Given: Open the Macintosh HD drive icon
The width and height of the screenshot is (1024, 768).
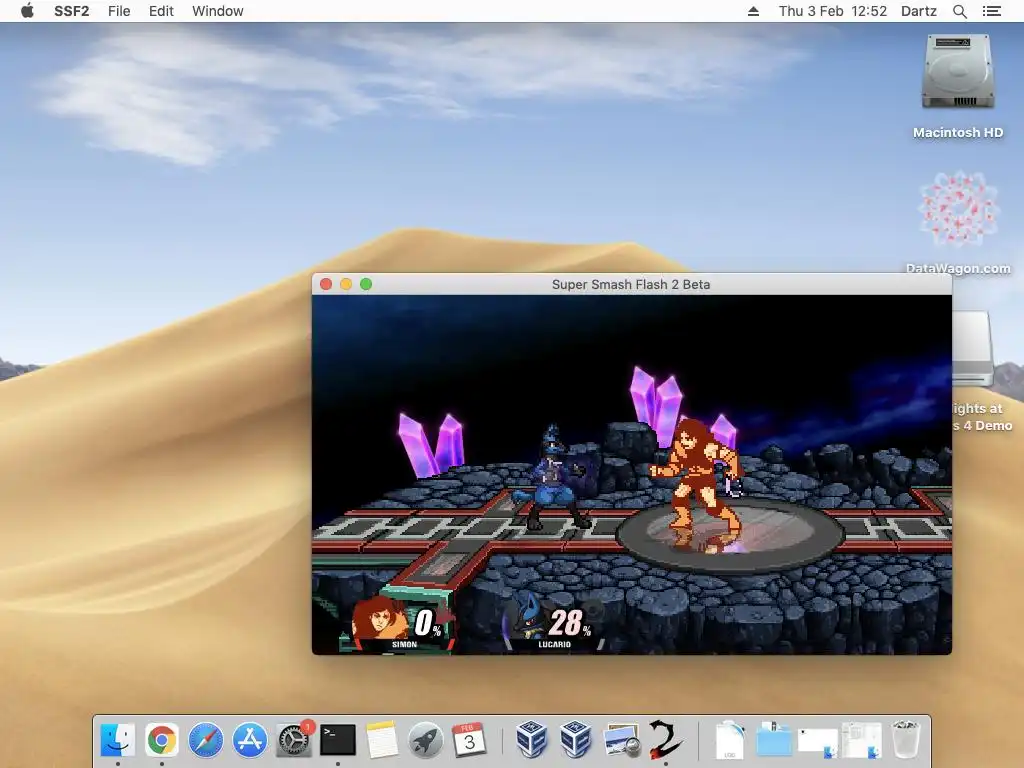Looking at the screenshot, I should coord(957,72).
